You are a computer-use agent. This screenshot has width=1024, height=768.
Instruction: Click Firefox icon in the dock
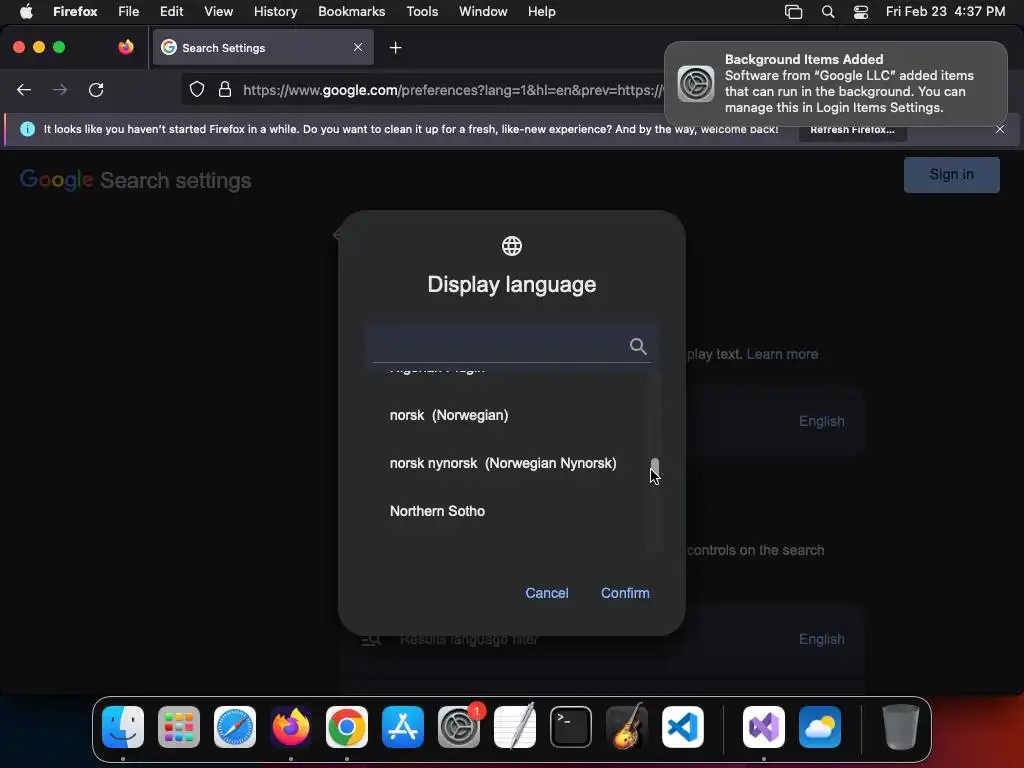(291, 727)
